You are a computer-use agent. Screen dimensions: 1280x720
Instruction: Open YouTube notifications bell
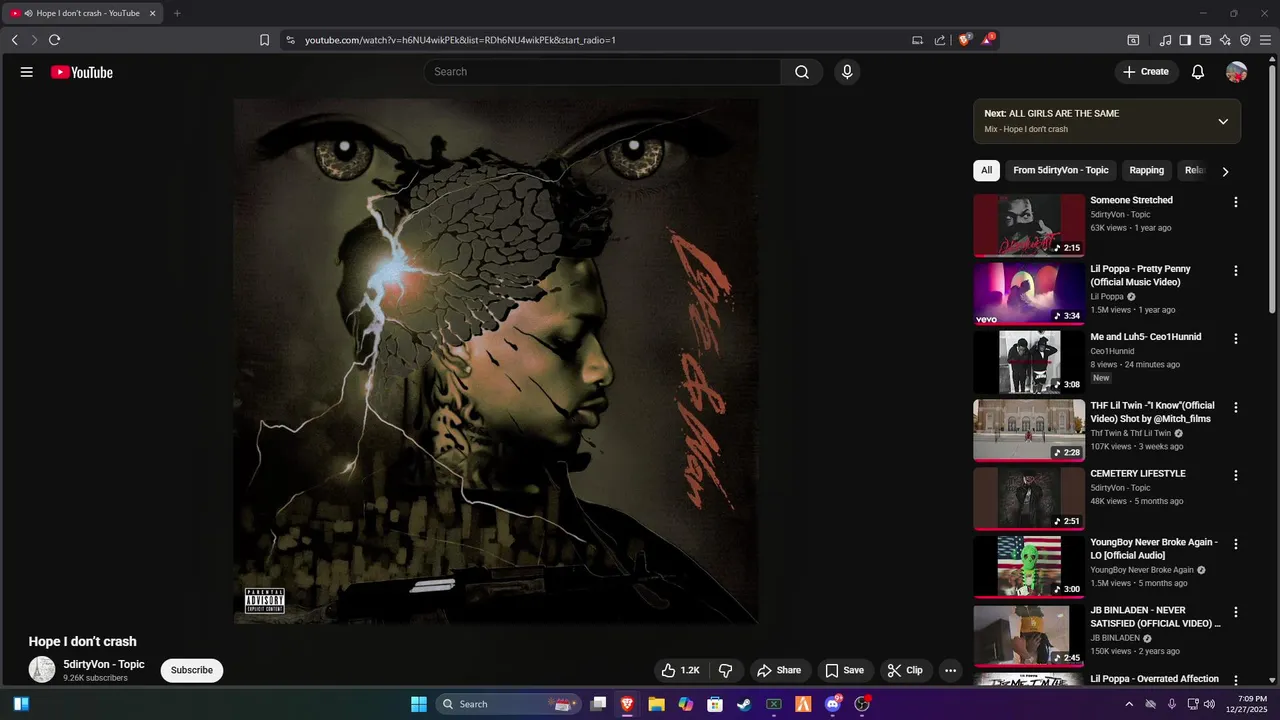point(1198,72)
